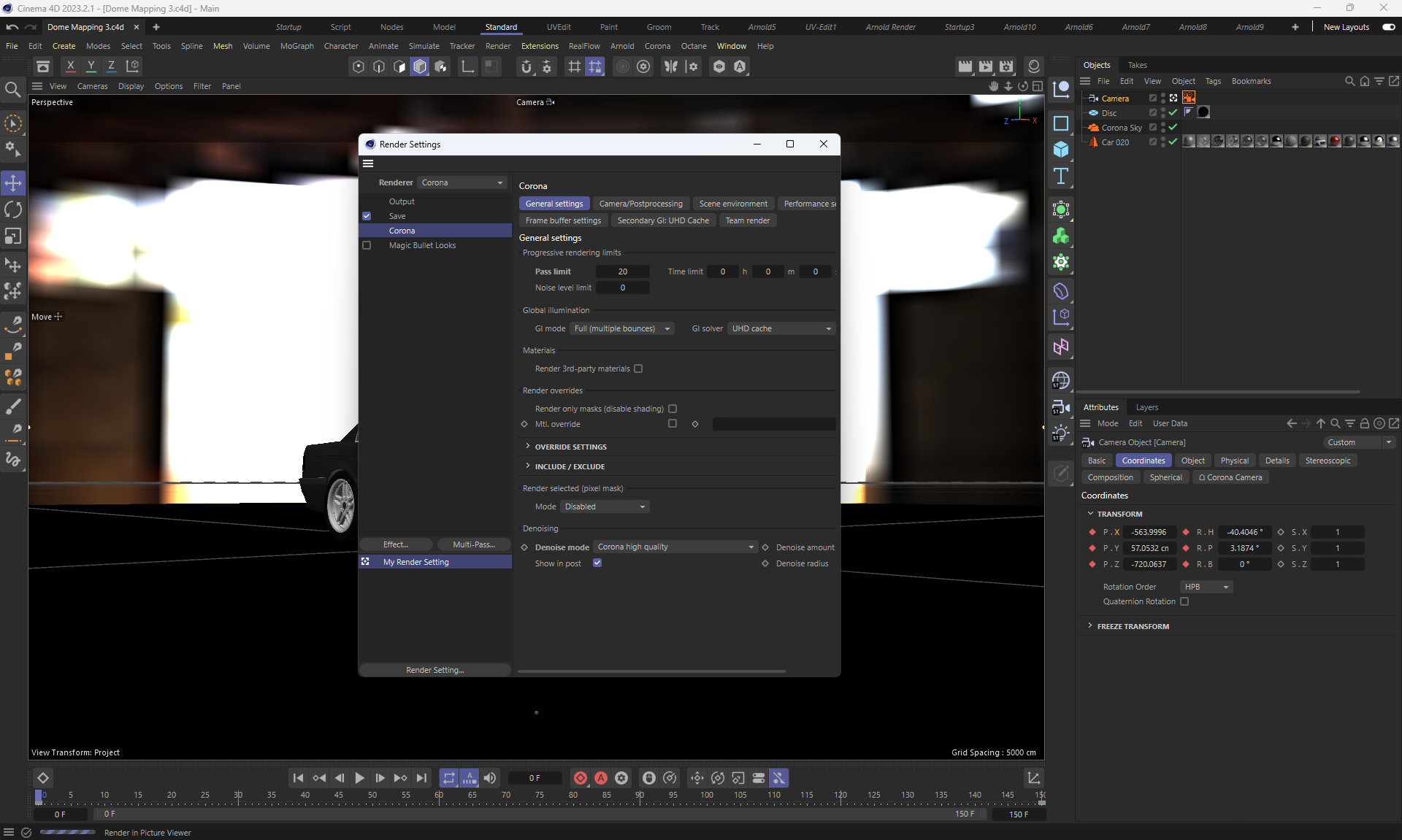The width and height of the screenshot is (1402, 840).
Task: Click the Go to End playback icon
Action: [x=421, y=778]
